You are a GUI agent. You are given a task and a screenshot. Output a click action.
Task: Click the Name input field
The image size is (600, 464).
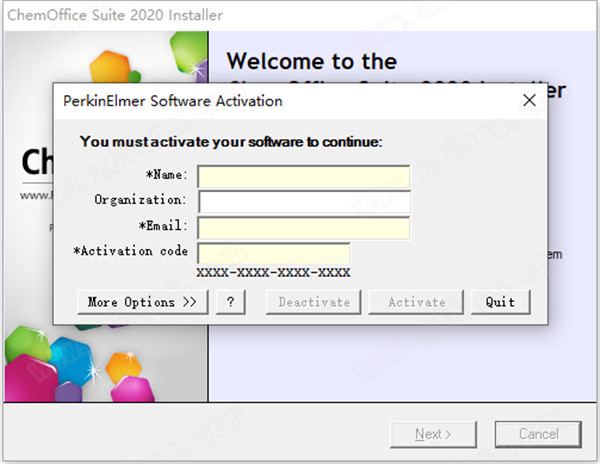304,176
